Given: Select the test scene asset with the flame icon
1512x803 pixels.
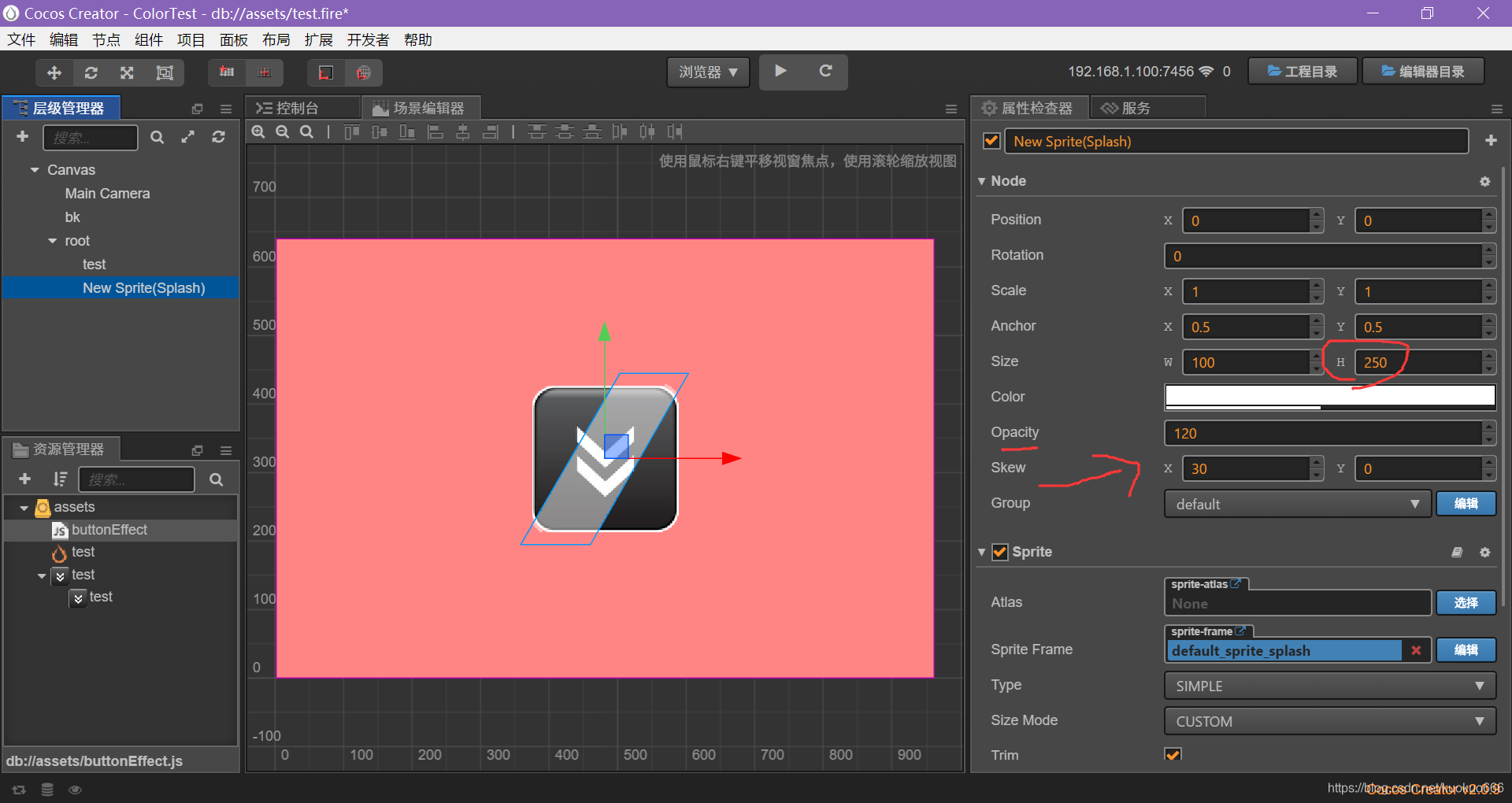Looking at the screenshot, I should click(83, 552).
